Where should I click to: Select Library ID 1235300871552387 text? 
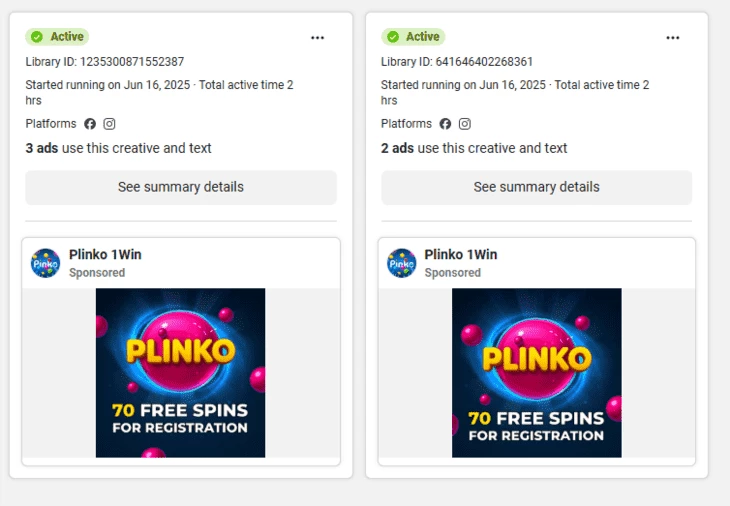[x=105, y=62]
